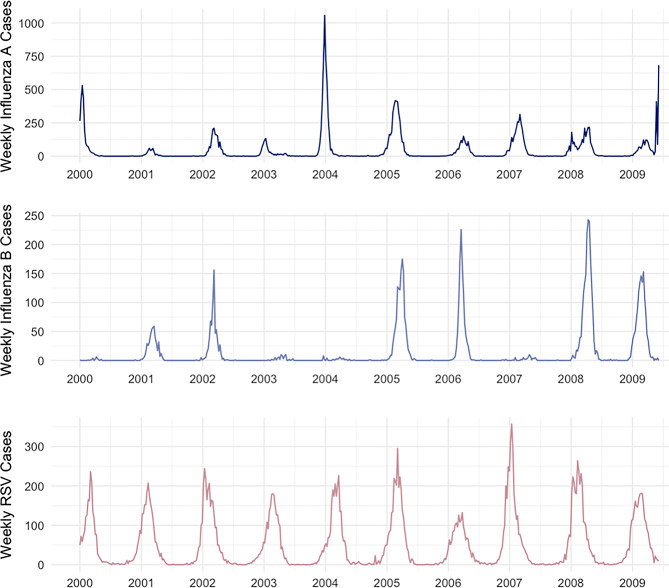This screenshot has height=588, width=669.
Task: Click year 2009 under Influenza A chart
Action: [x=632, y=175]
